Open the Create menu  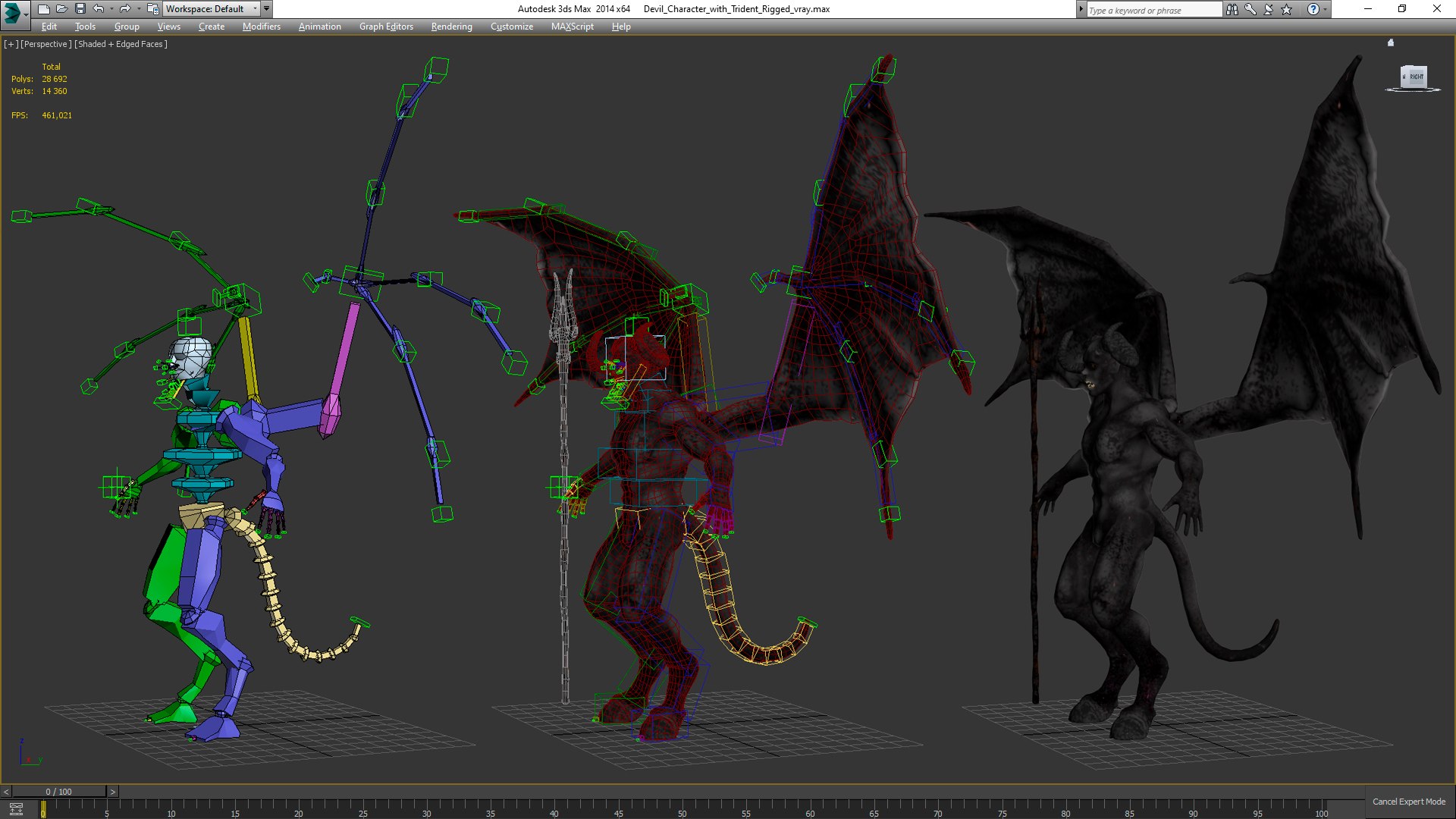212,27
